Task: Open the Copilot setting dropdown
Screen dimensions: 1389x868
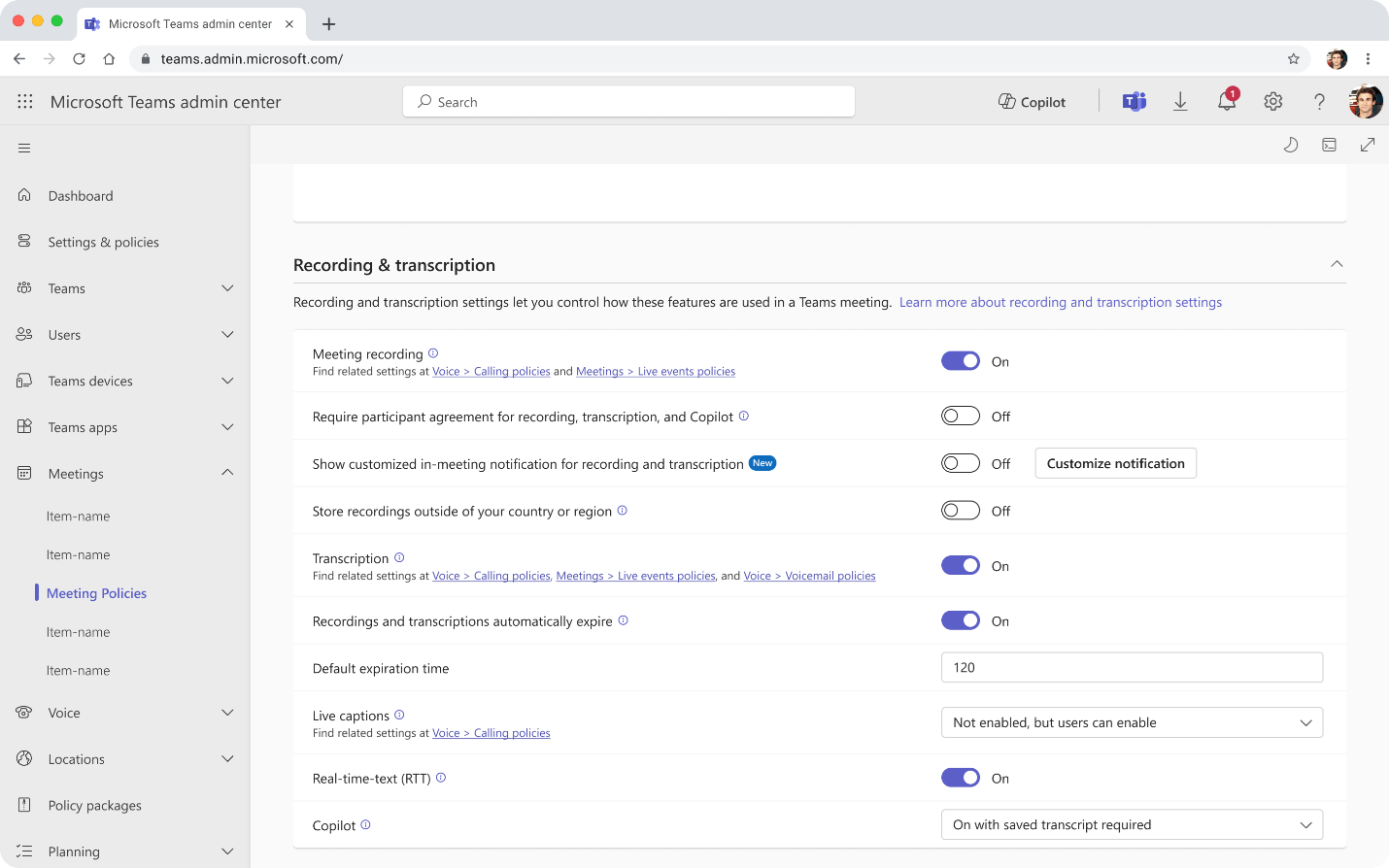Action: click(1132, 824)
